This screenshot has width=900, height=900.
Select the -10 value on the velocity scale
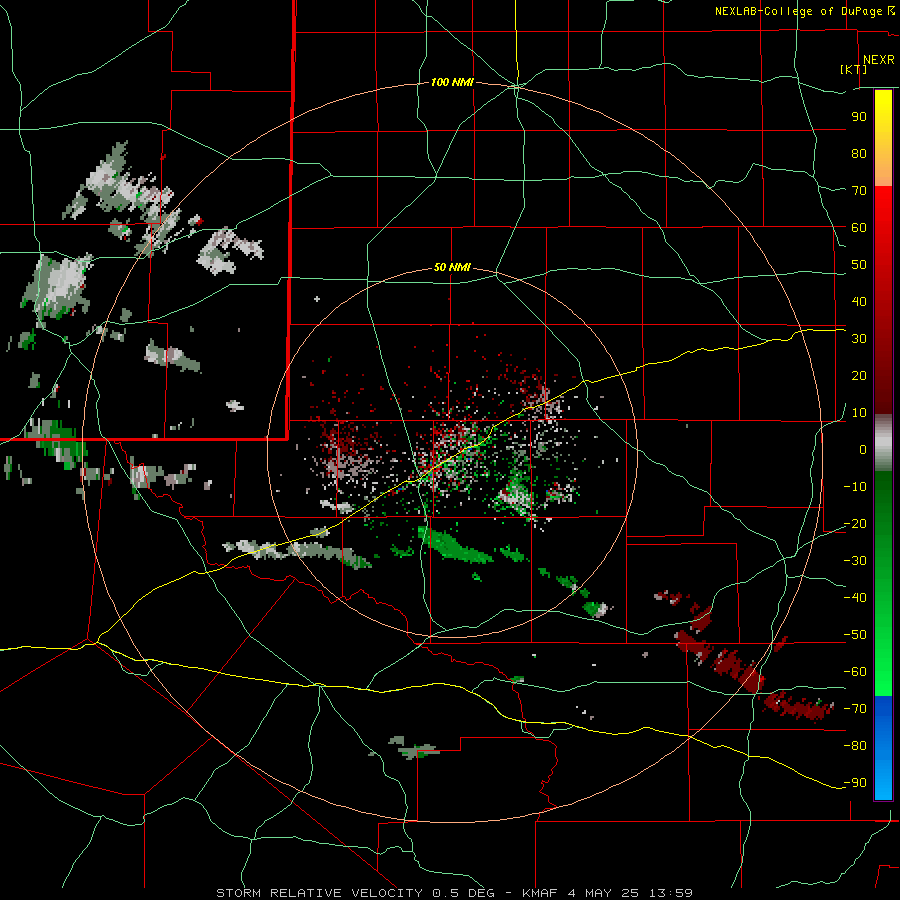coord(855,487)
